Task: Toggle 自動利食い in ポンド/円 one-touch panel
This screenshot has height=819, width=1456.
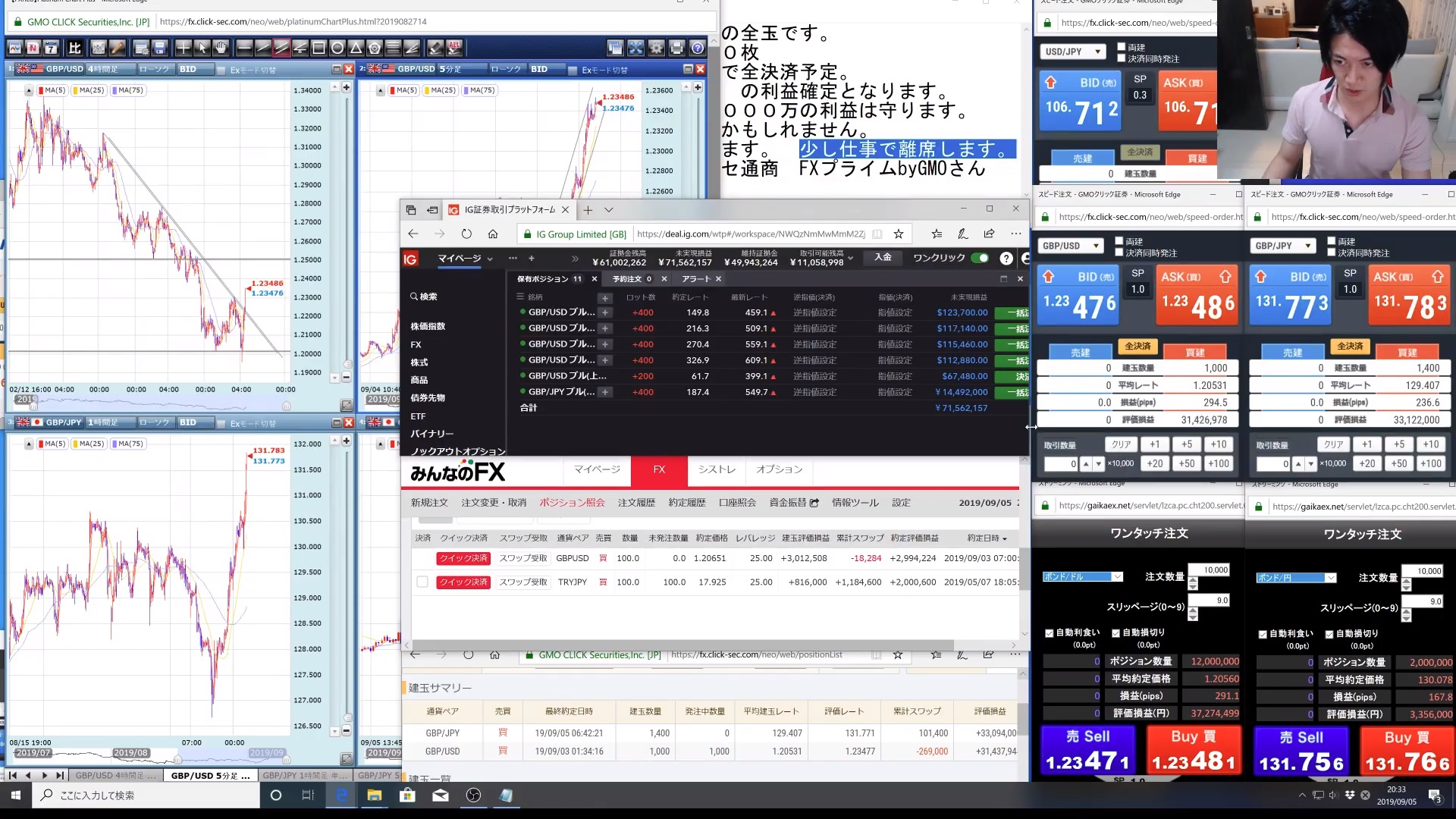Action: (1263, 634)
